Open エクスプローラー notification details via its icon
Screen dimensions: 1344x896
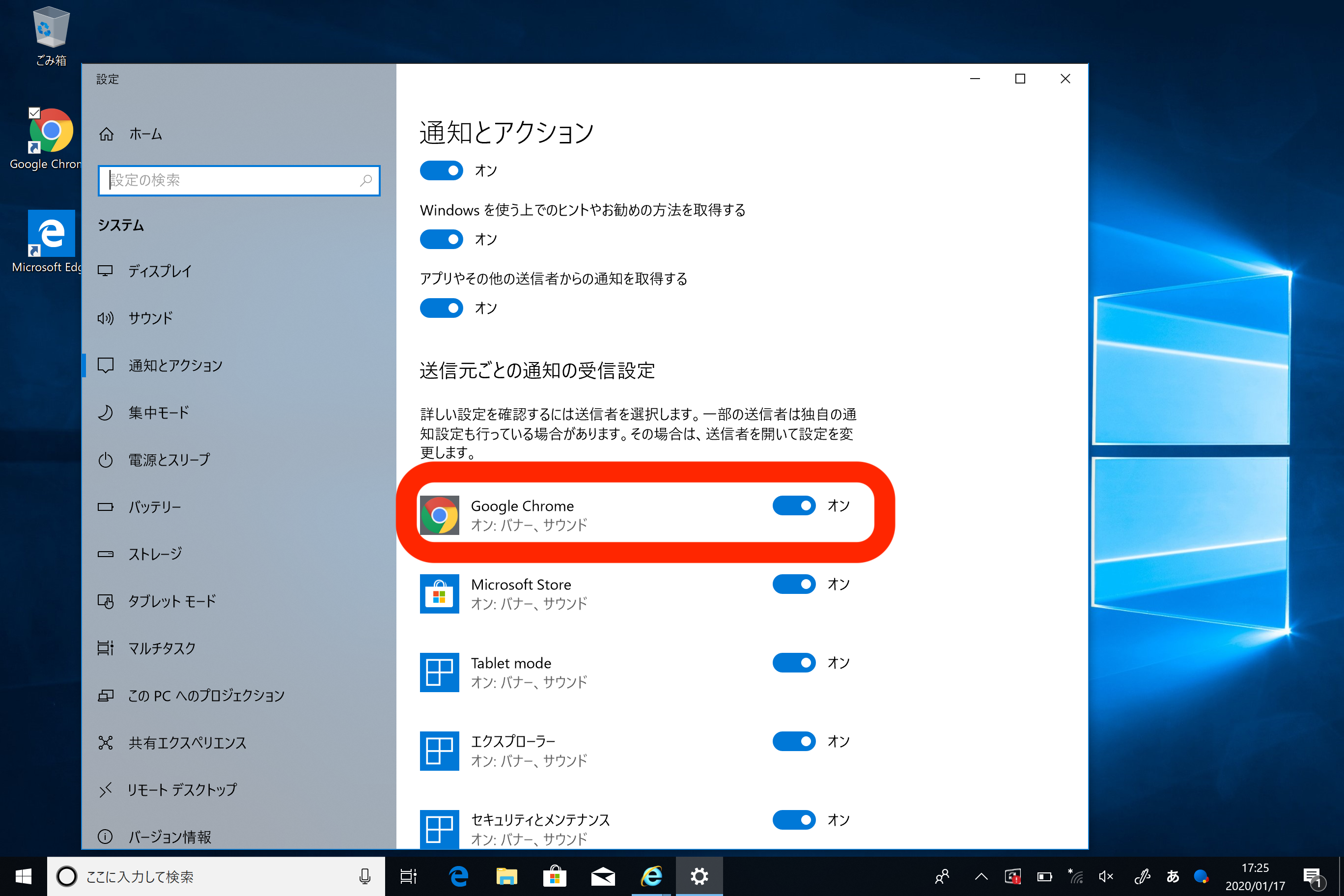tap(440, 751)
